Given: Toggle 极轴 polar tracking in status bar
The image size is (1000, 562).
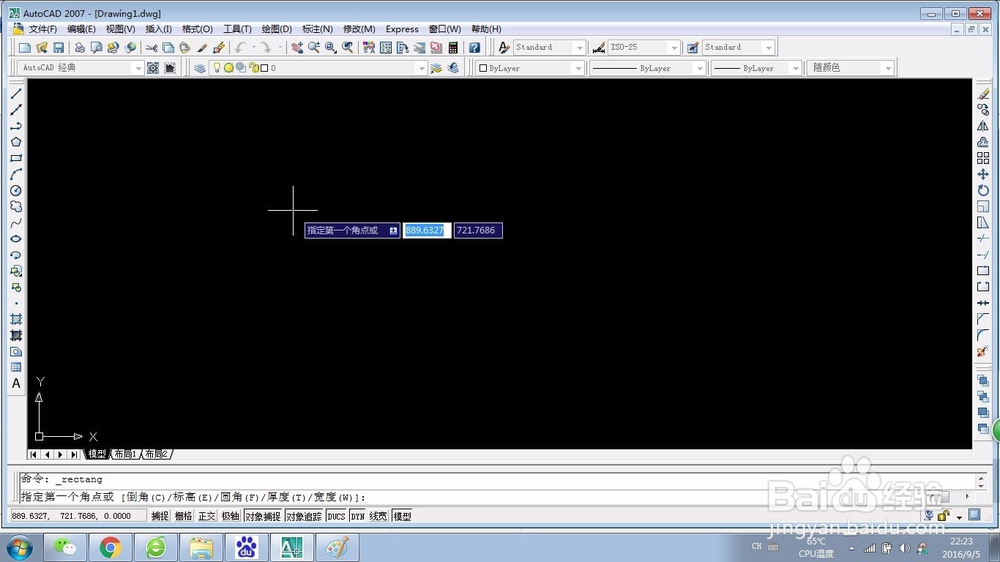Looking at the screenshot, I should pyautogui.click(x=230, y=516).
